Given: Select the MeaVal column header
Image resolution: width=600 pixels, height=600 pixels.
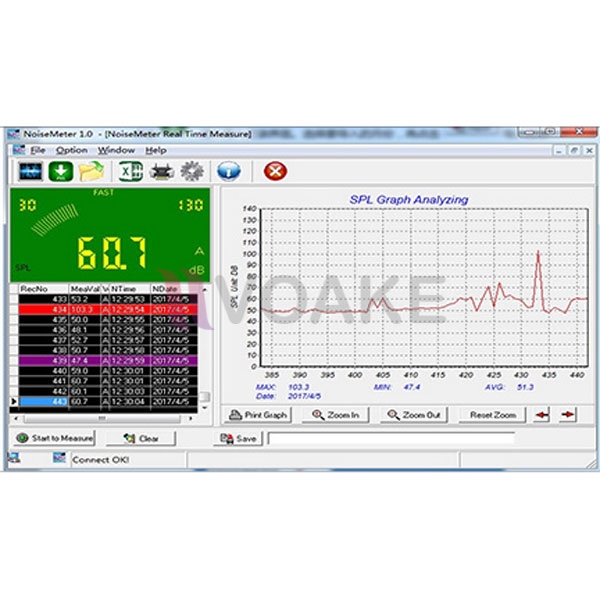Looking at the screenshot, I should pos(85,289).
